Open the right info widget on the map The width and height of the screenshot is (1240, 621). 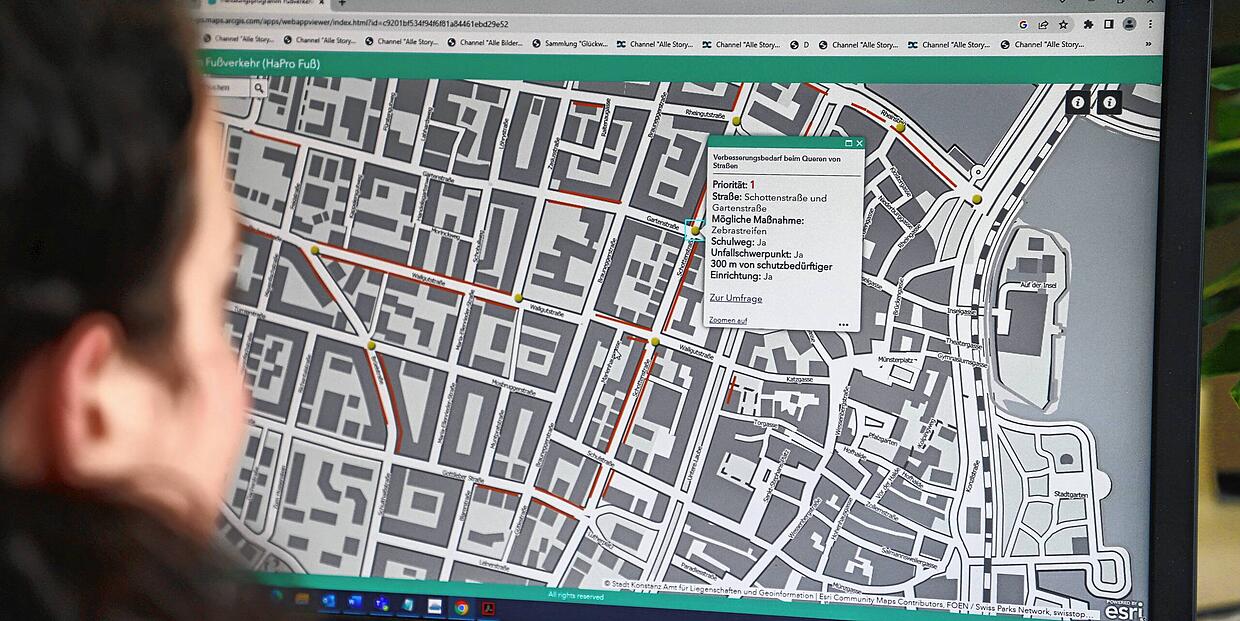pyautogui.click(x=1109, y=102)
